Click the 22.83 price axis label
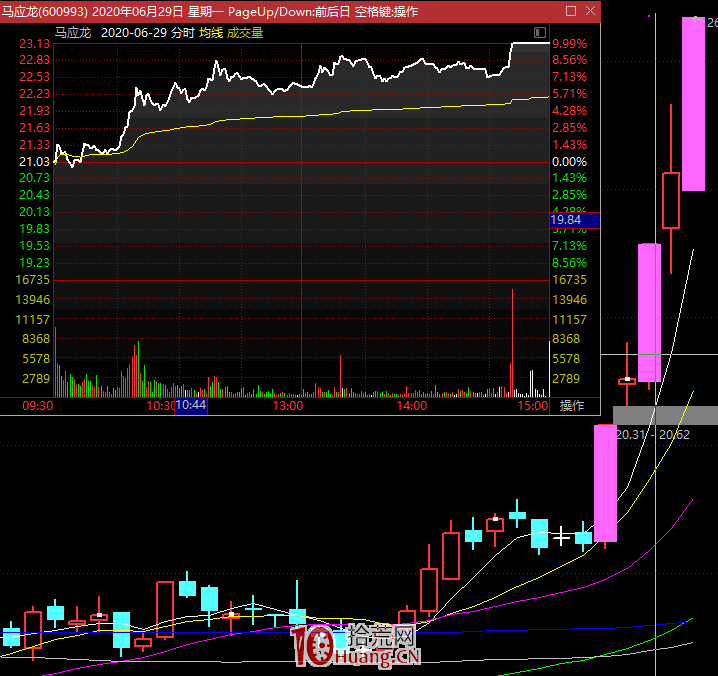The width and height of the screenshot is (718, 676). (34, 60)
